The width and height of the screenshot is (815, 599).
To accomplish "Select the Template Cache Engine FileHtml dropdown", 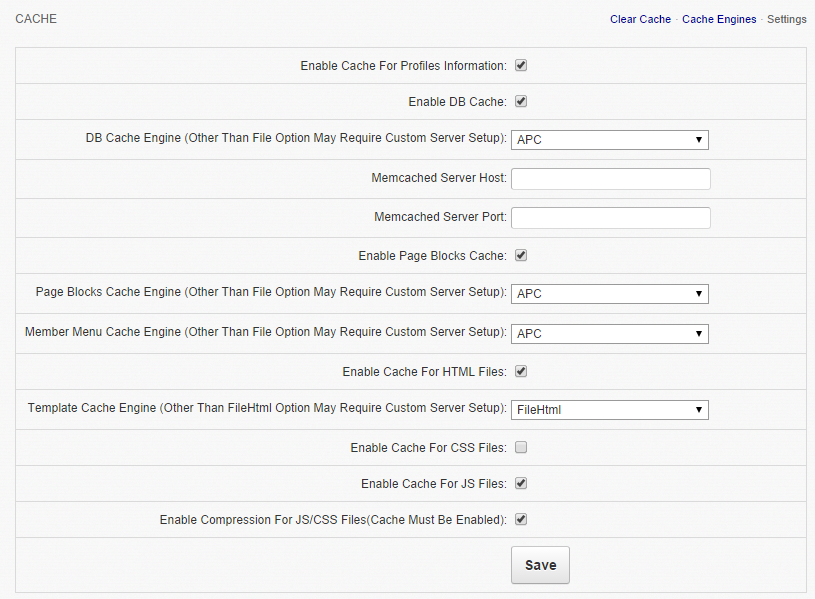I will [609, 410].
